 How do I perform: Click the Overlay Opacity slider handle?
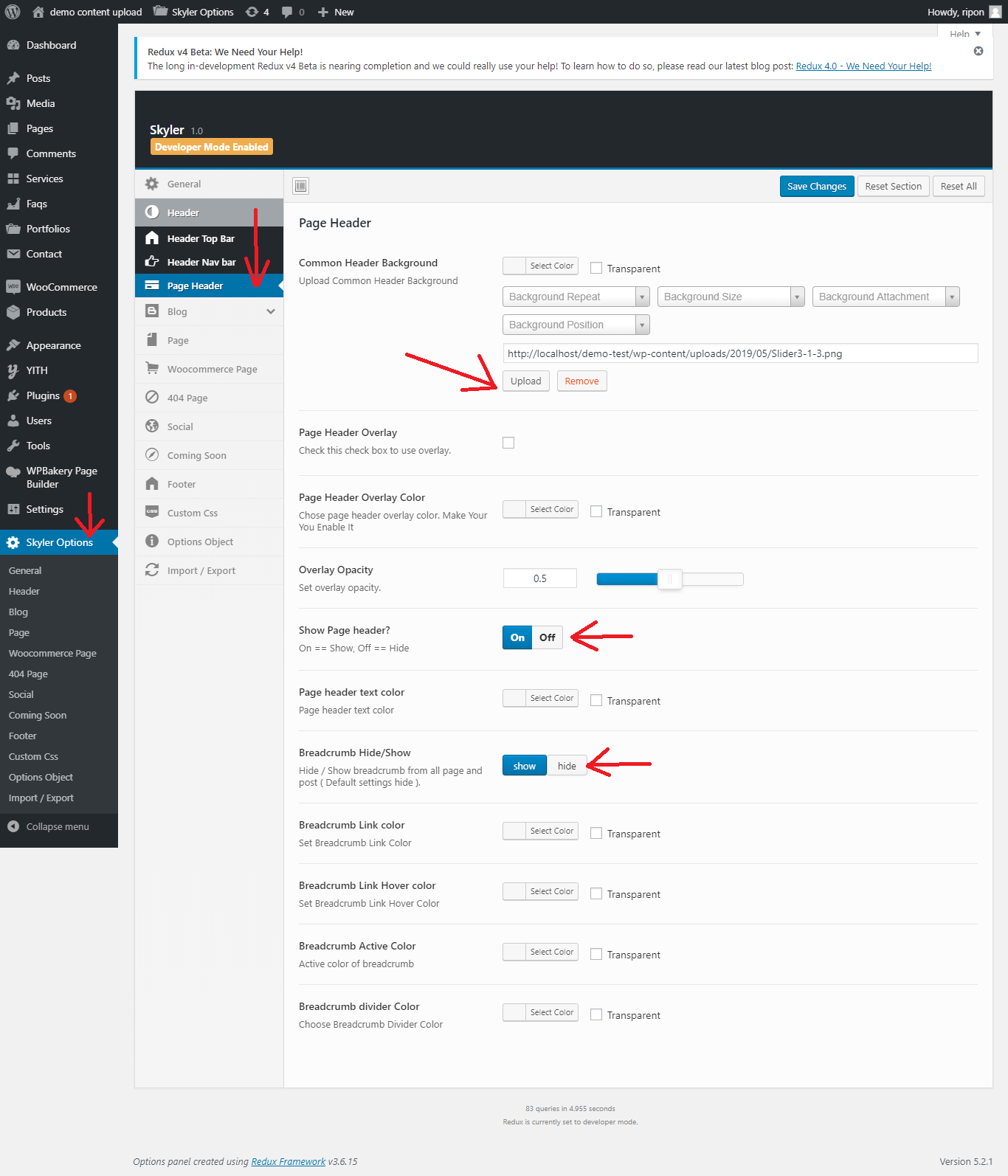click(670, 579)
